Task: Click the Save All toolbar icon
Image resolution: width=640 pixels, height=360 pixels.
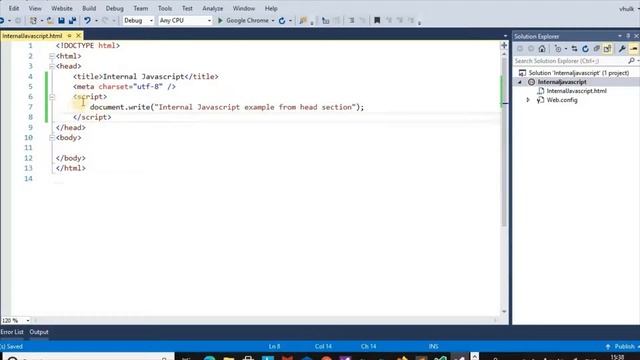Action: (x=73, y=20)
